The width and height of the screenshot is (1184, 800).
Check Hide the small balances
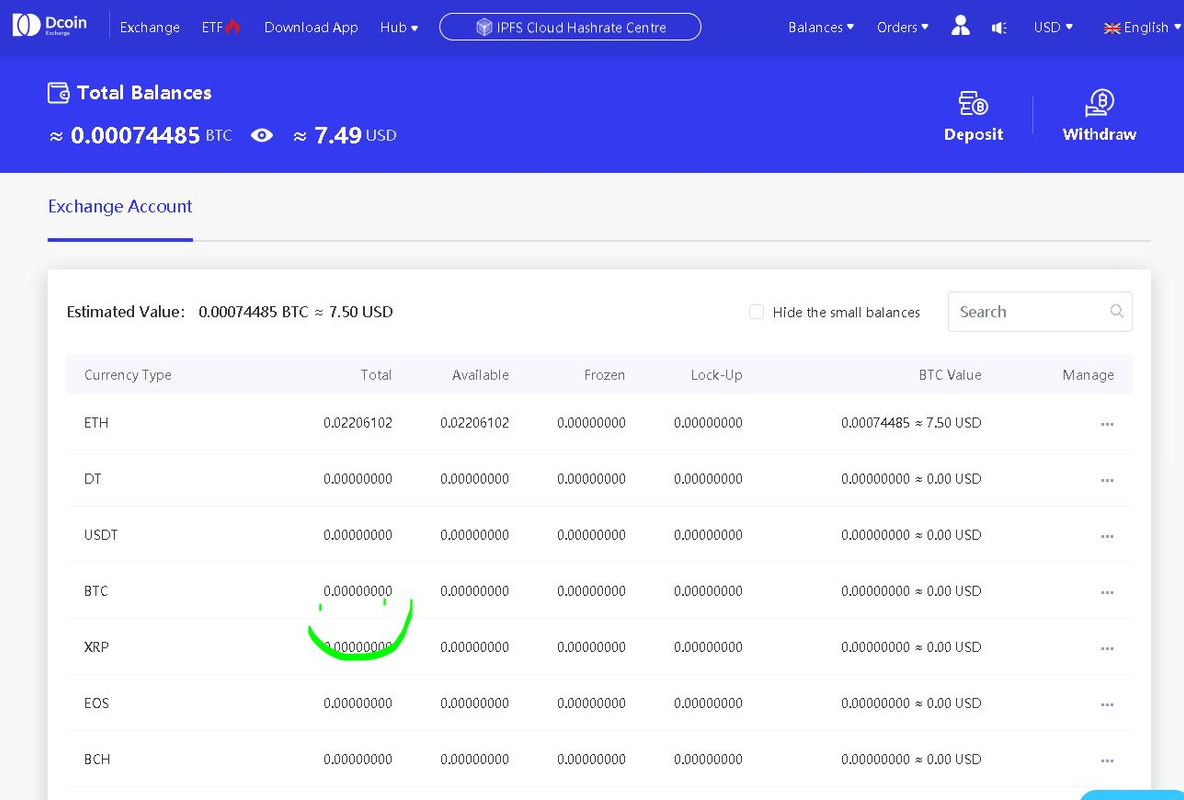pos(756,312)
